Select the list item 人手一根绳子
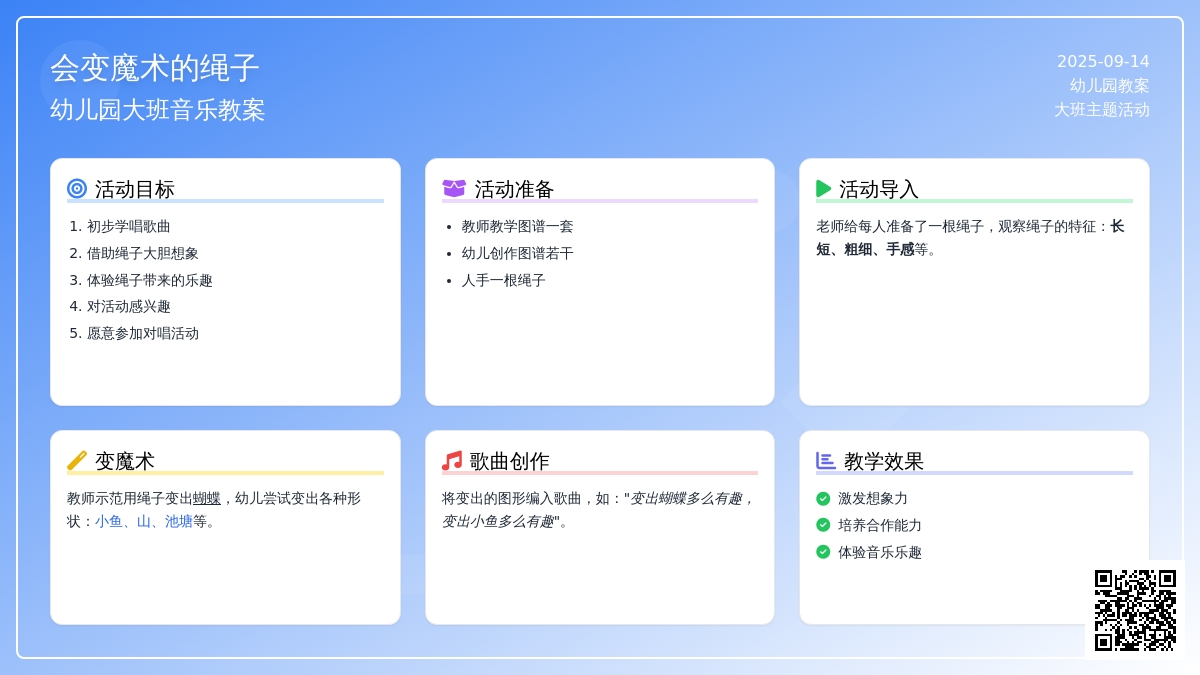 tap(504, 281)
